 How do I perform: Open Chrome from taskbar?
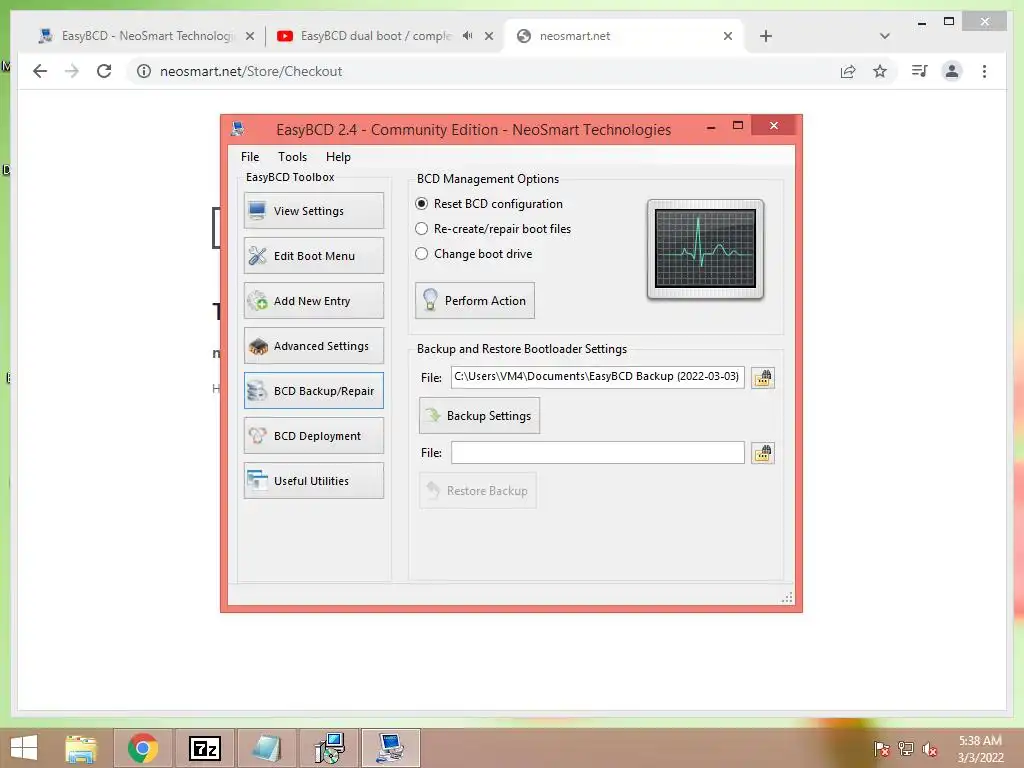[142, 748]
